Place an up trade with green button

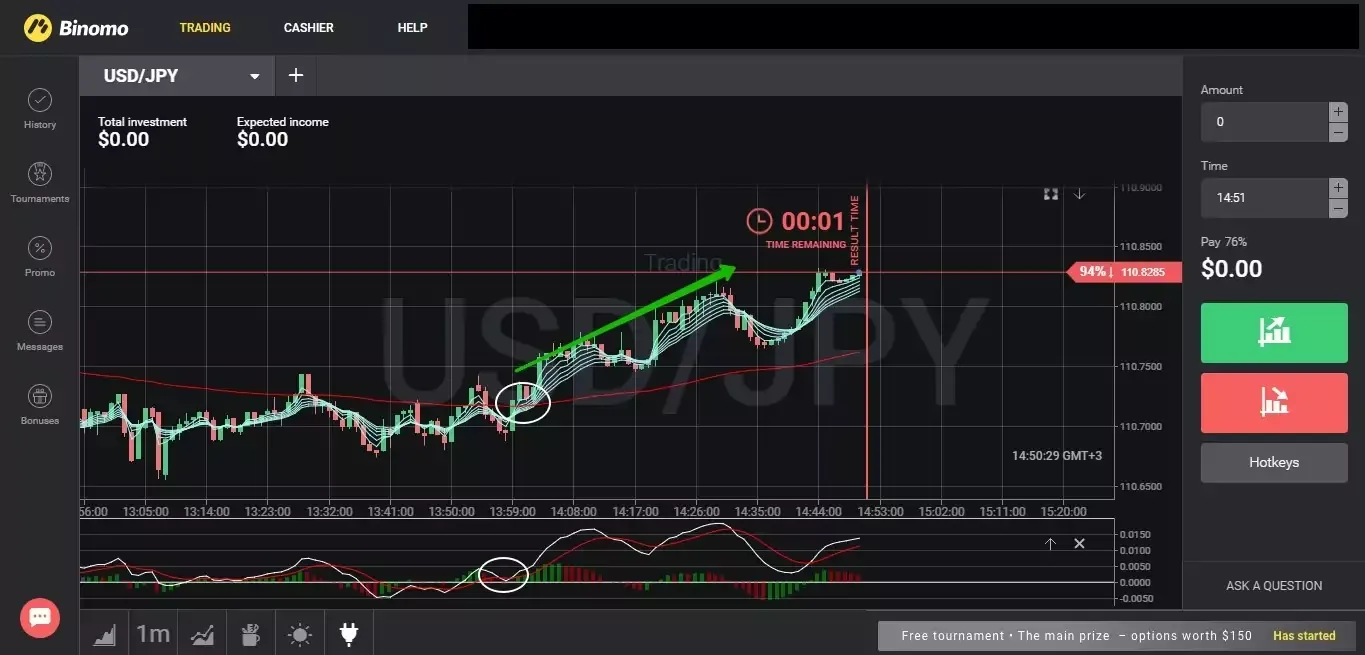pos(1274,333)
